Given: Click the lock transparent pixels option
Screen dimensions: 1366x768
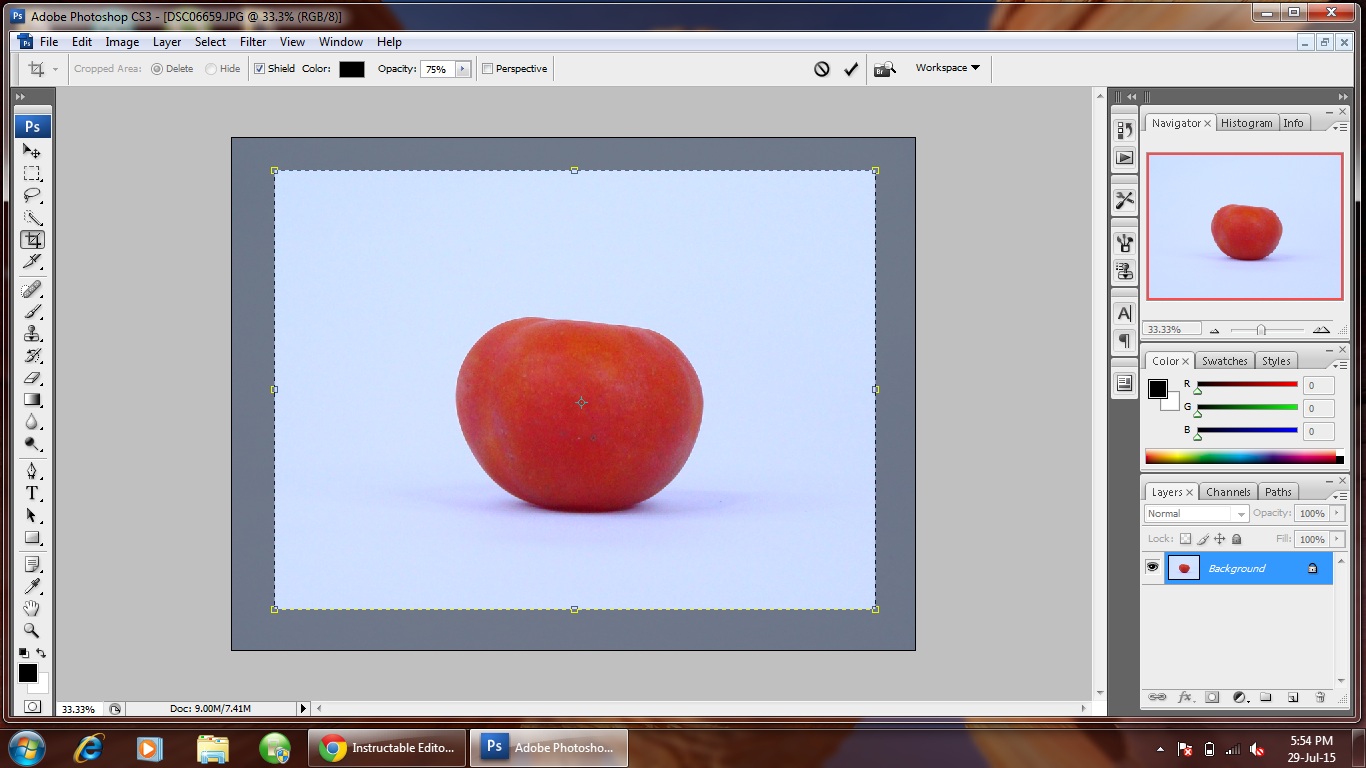Looking at the screenshot, I should 1185,539.
